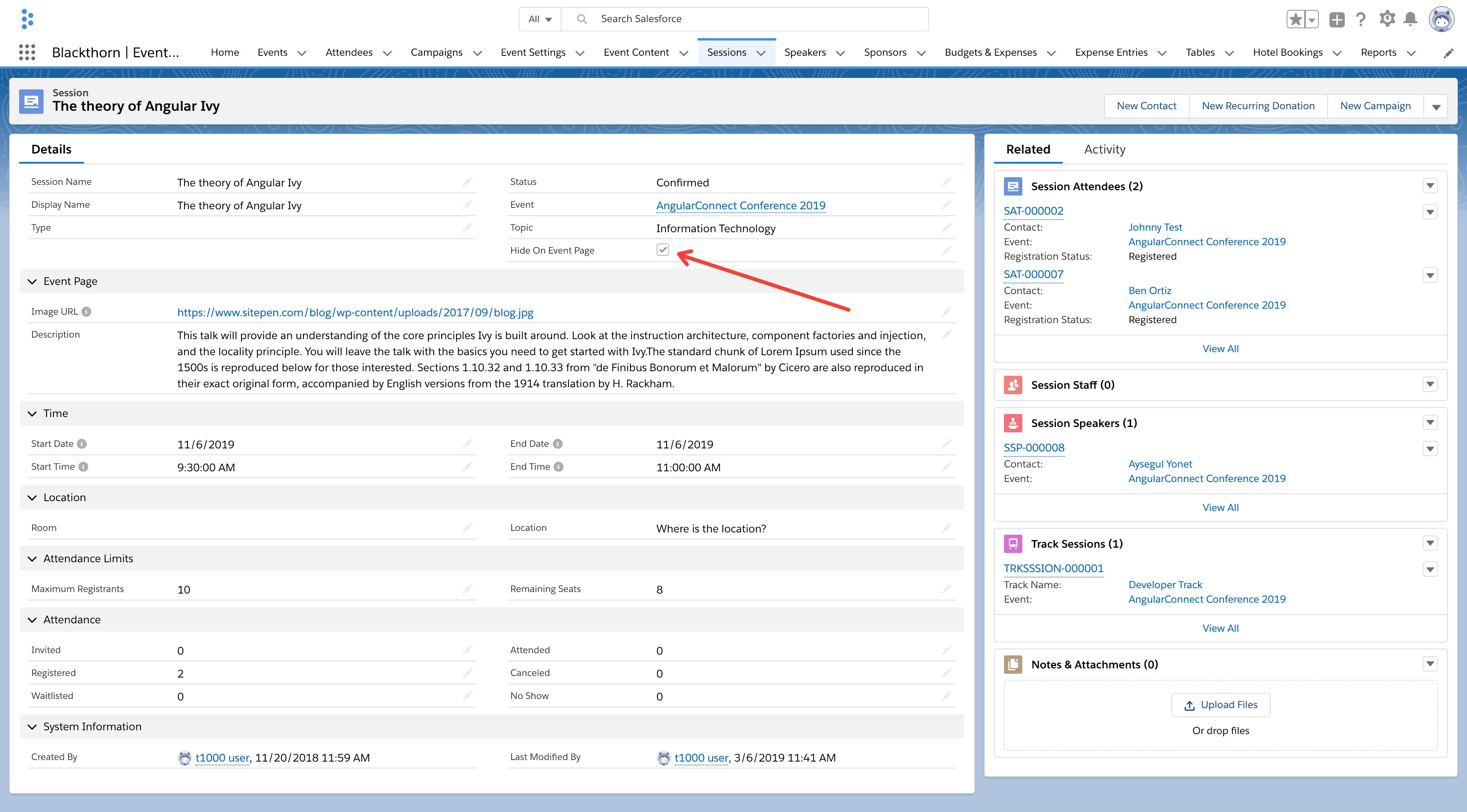The width and height of the screenshot is (1467, 812).
Task: Collapse the Attendance Limits section
Action: pyautogui.click(x=32, y=559)
